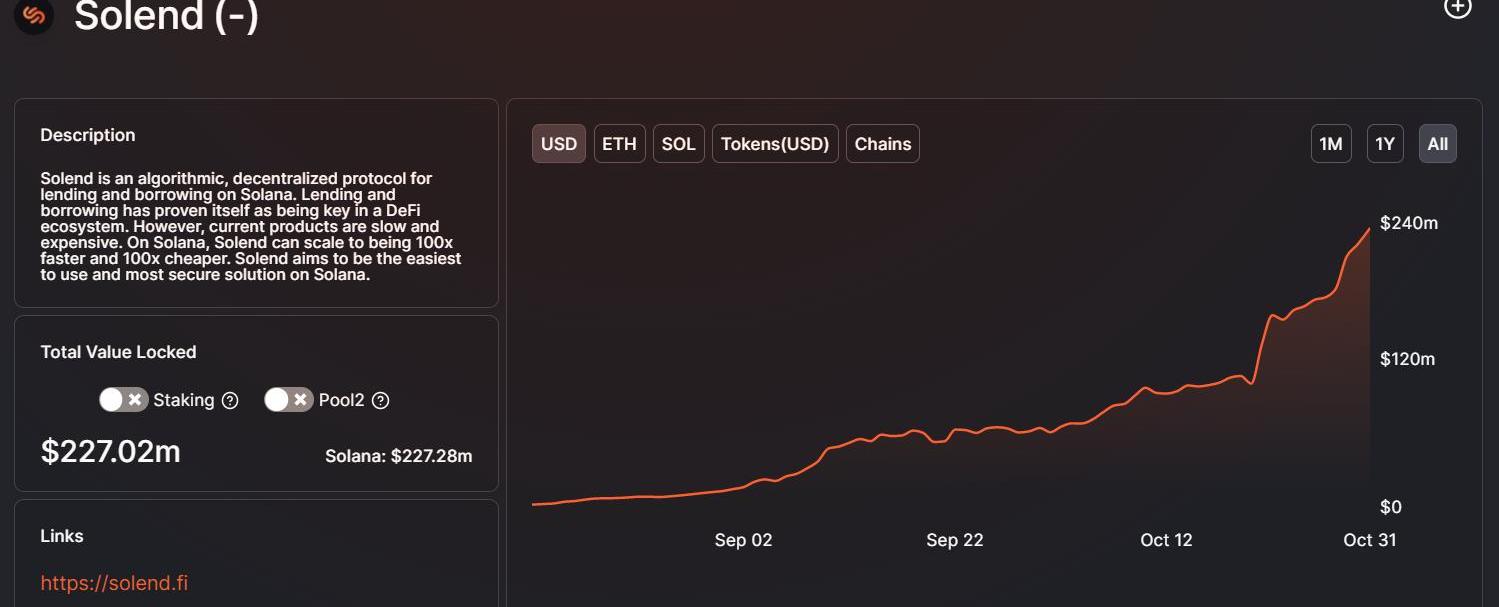Set chart range to 1Y
This screenshot has height=607, width=1499.
pyautogui.click(x=1385, y=144)
